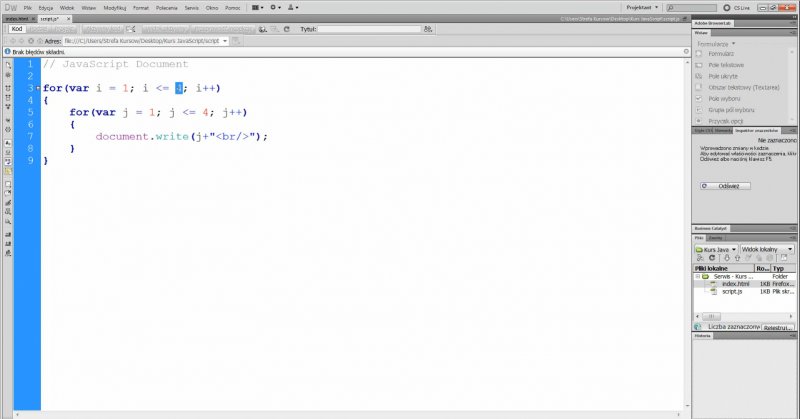Insert a Formularz form element
This screenshot has width=800, height=419.
720,53
